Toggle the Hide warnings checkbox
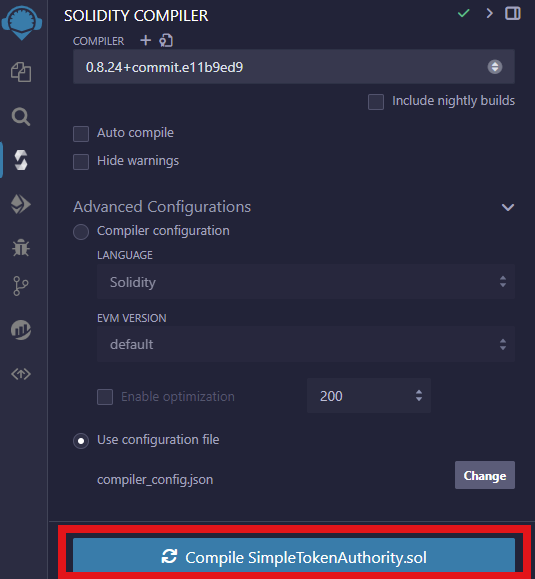The image size is (535, 579). pyautogui.click(x=81, y=162)
